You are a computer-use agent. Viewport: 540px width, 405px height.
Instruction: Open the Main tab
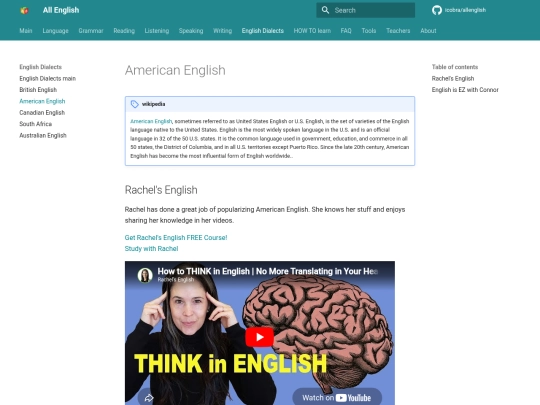pos(26,31)
